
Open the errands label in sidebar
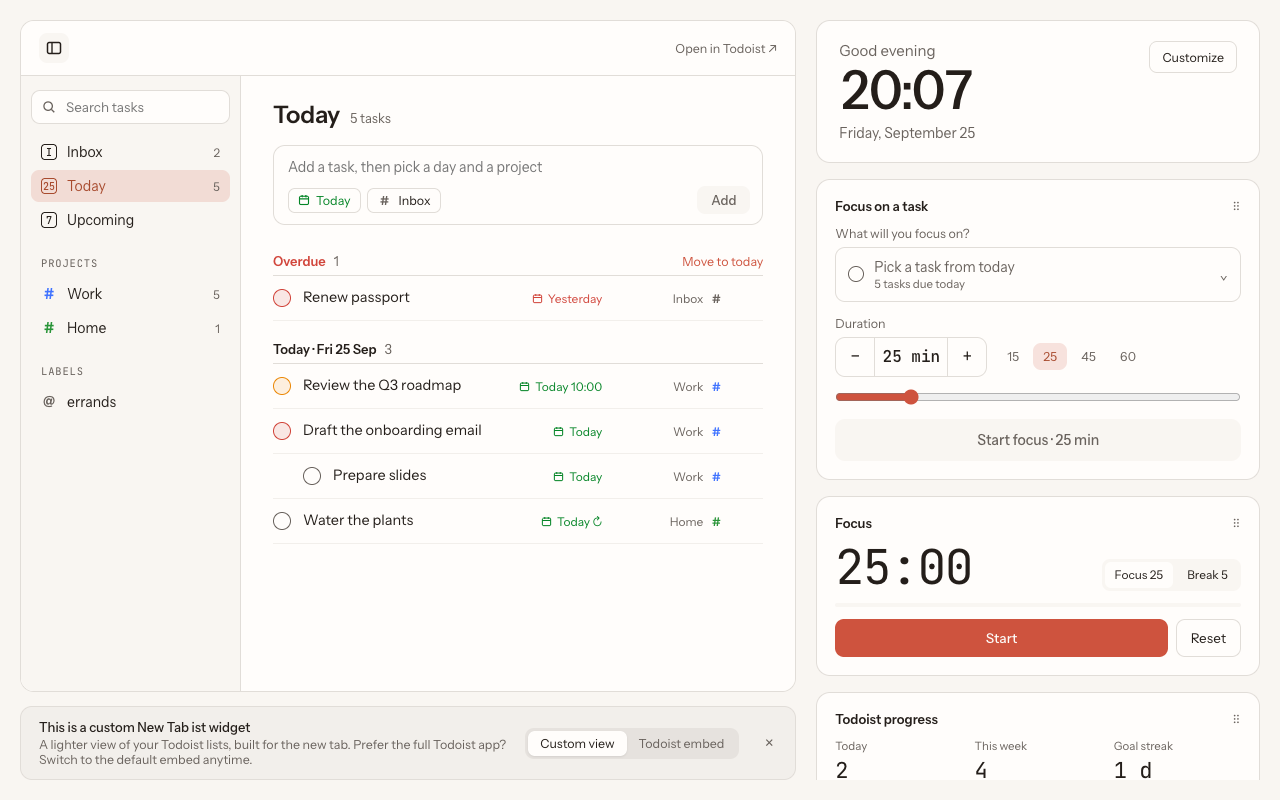[130, 402]
